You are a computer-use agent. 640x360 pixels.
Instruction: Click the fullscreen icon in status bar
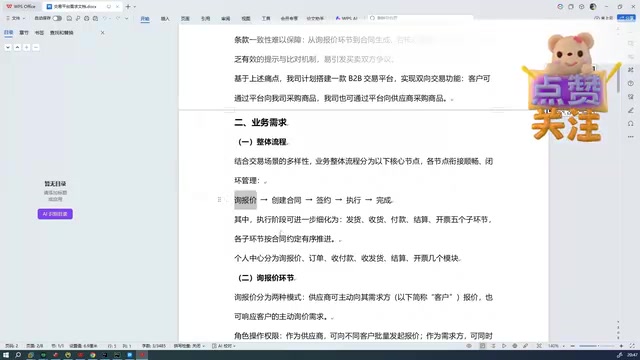(x=632, y=346)
